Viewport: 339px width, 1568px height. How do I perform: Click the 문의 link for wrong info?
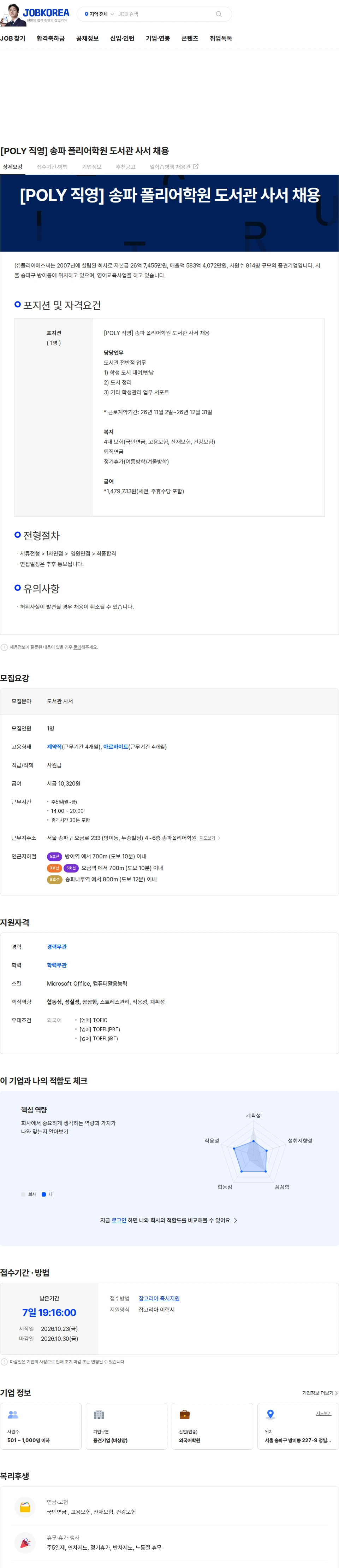[77, 647]
